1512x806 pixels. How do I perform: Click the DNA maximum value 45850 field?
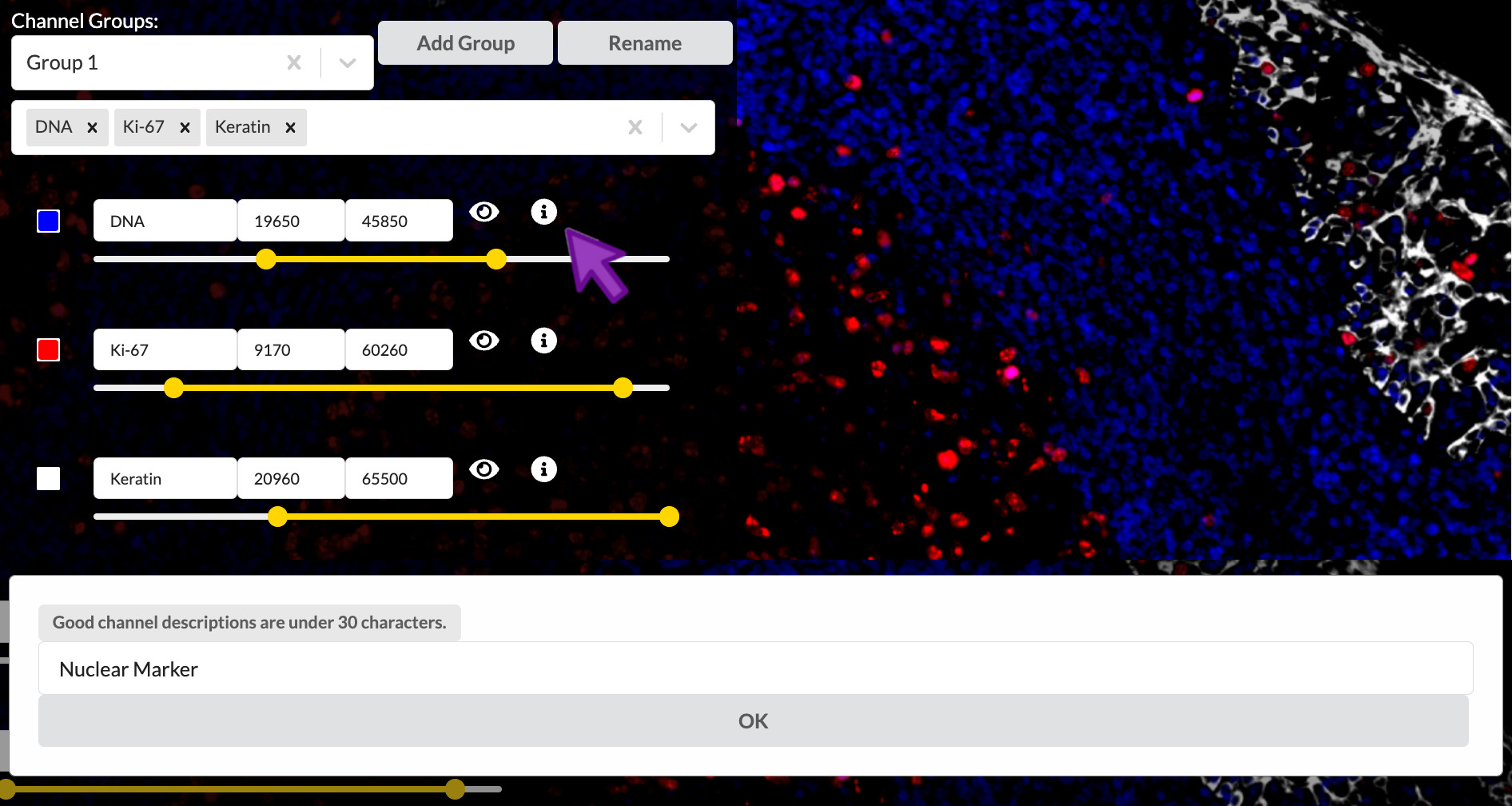[x=400, y=221]
